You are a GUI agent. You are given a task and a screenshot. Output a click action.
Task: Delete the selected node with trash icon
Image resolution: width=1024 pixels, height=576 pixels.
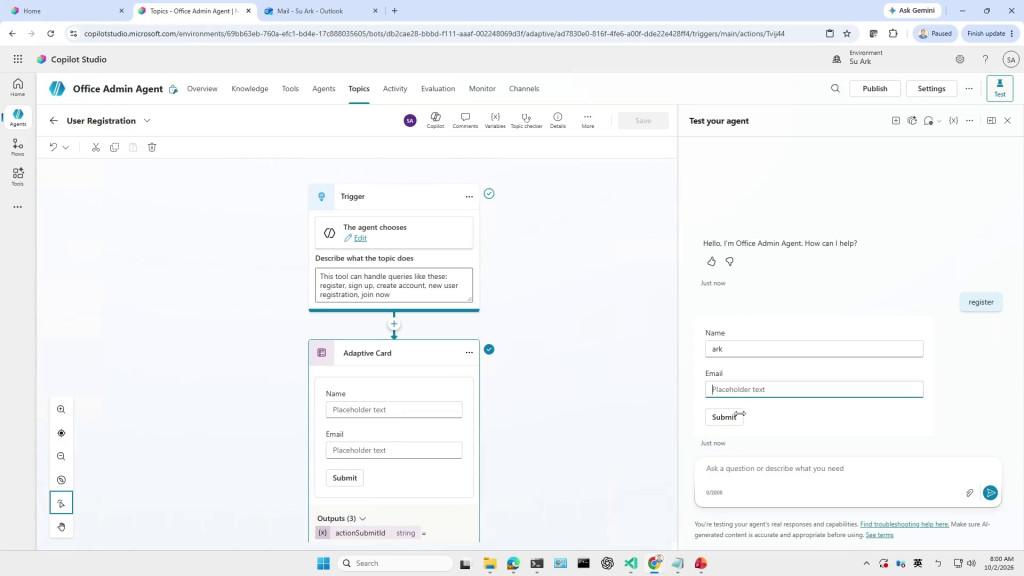(x=152, y=148)
